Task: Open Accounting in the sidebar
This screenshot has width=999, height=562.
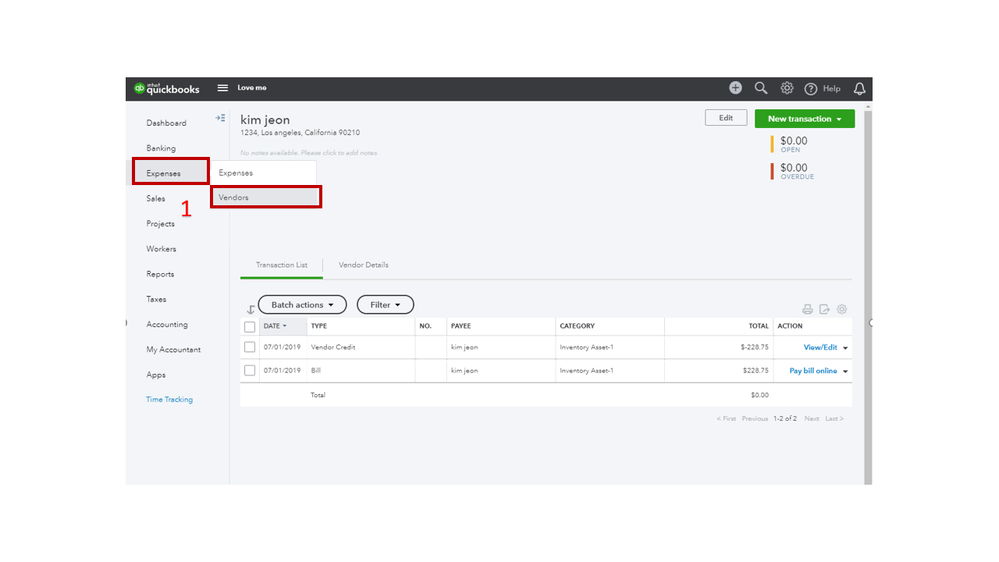Action: [167, 324]
